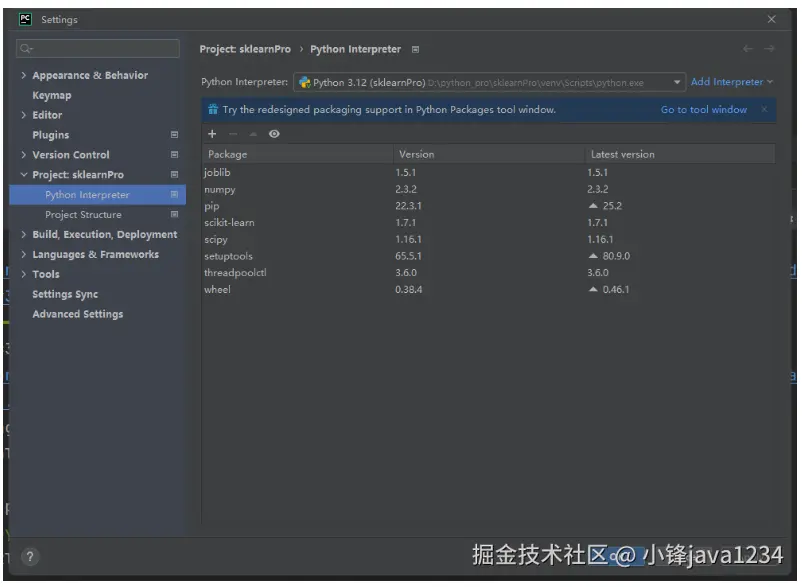The width and height of the screenshot is (802, 587).
Task: Select the joblib package row
Action: click(488, 173)
